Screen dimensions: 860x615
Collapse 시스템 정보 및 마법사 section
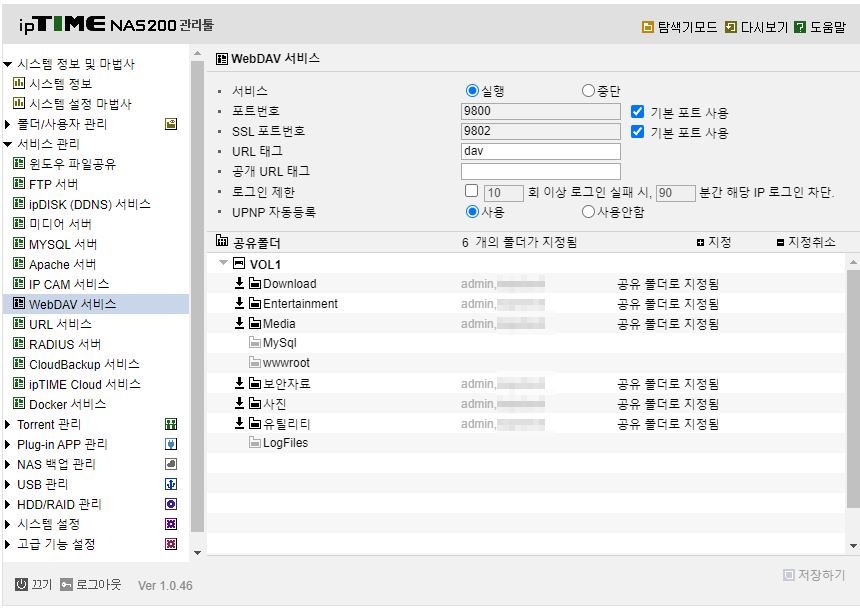point(8,64)
